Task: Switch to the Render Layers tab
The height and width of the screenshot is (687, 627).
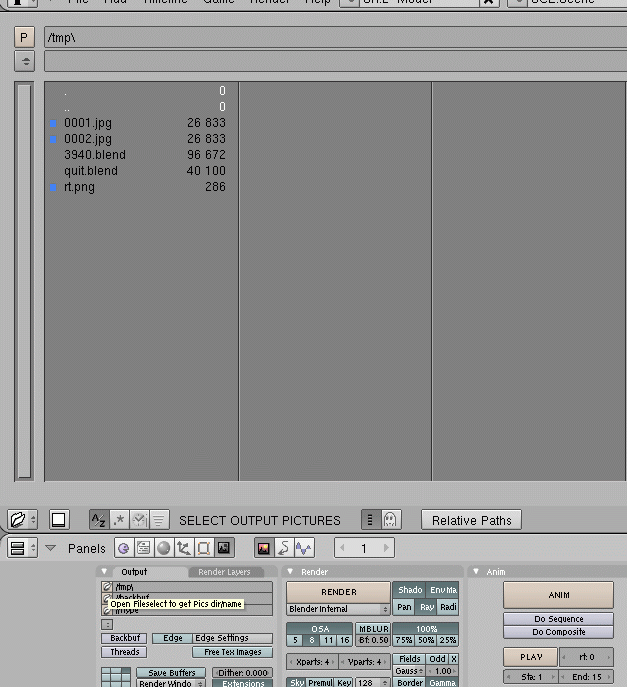Action: tap(224, 572)
